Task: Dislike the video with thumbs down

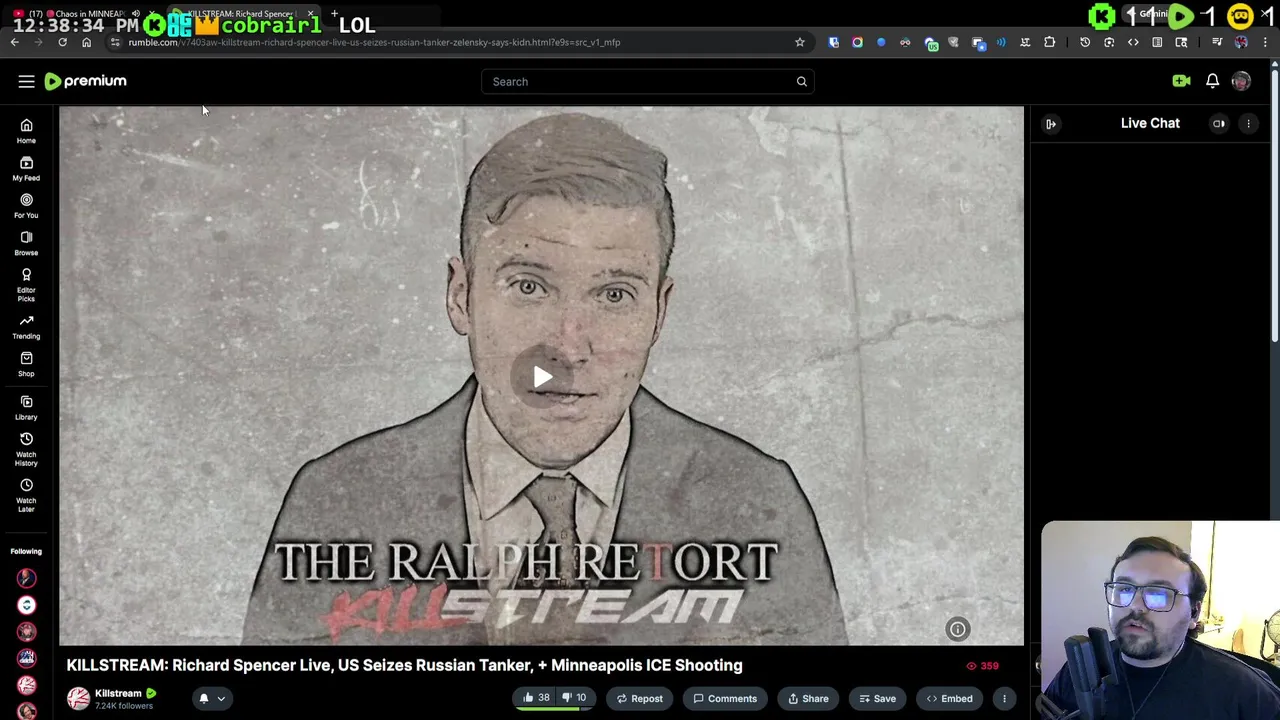Action: tap(574, 698)
